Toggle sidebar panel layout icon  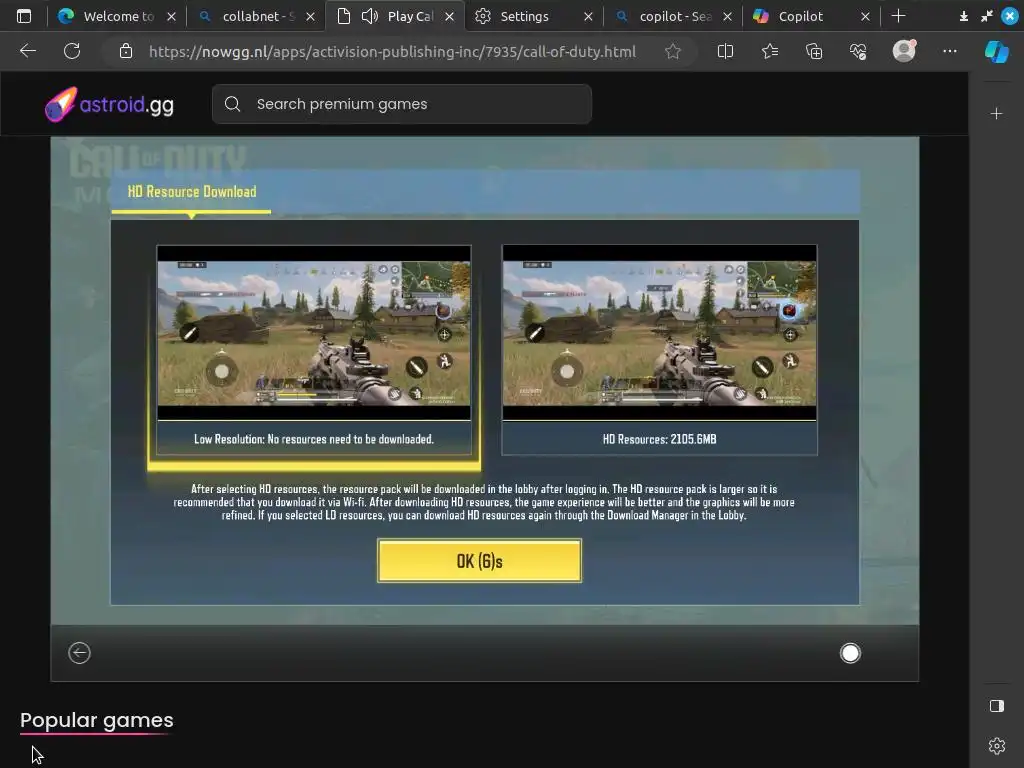point(997,706)
